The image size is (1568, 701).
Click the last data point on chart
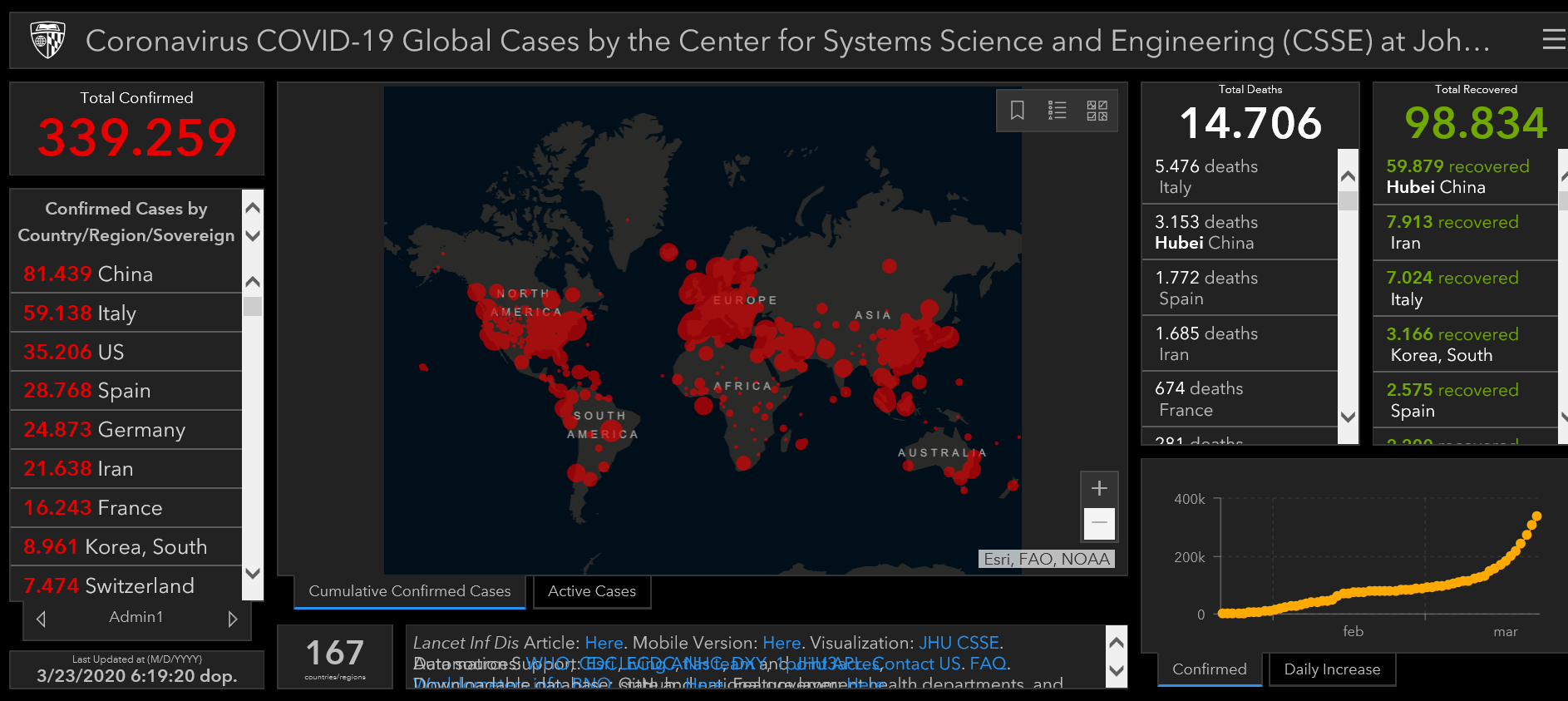tap(1536, 516)
